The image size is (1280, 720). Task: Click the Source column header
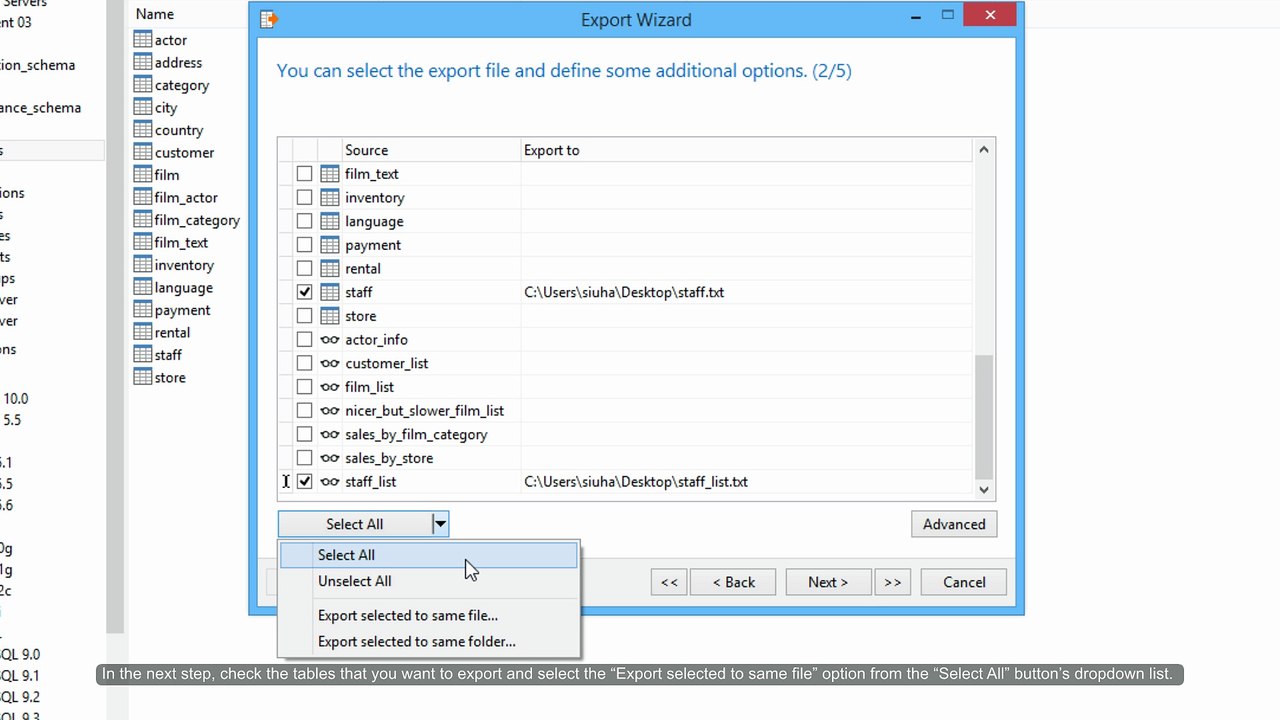[431, 150]
